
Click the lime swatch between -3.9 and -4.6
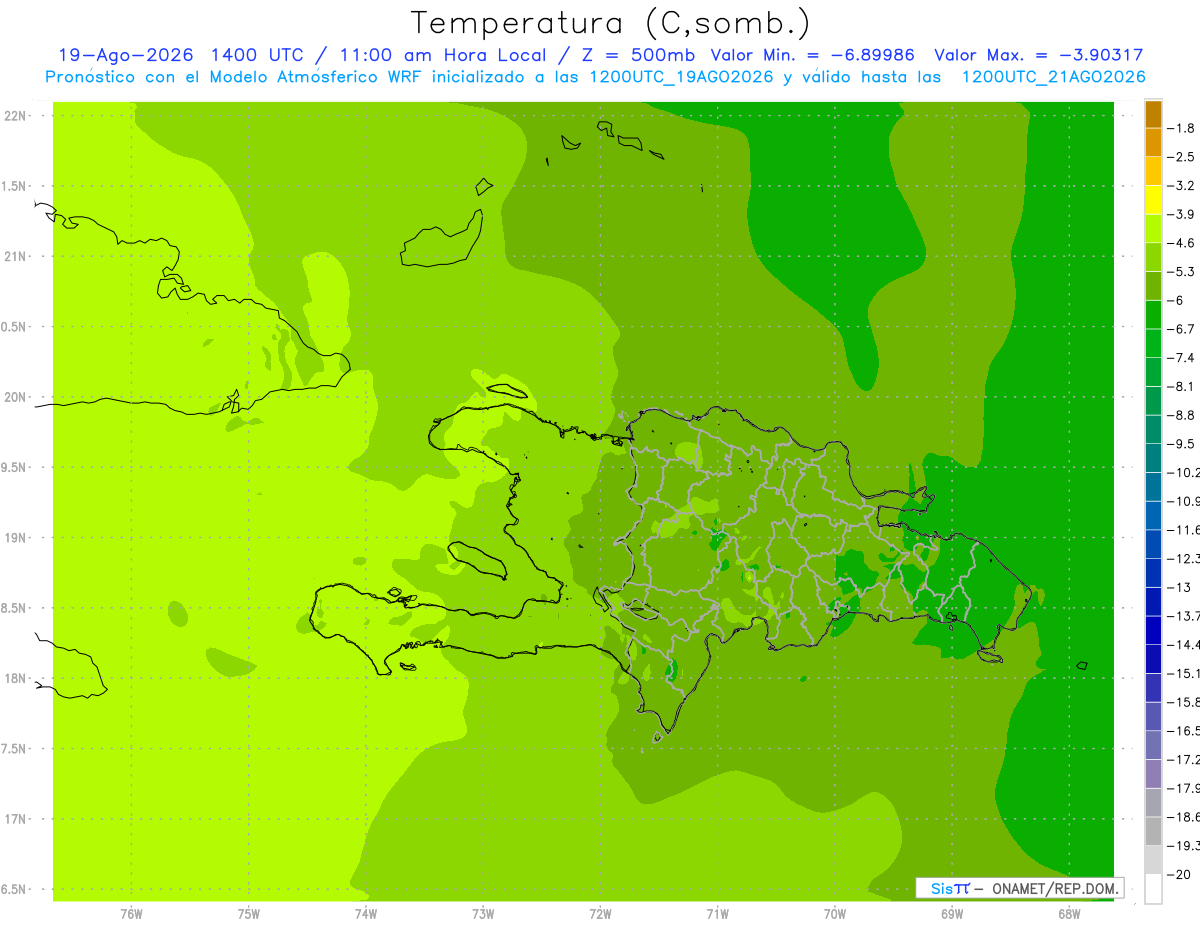click(1153, 229)
